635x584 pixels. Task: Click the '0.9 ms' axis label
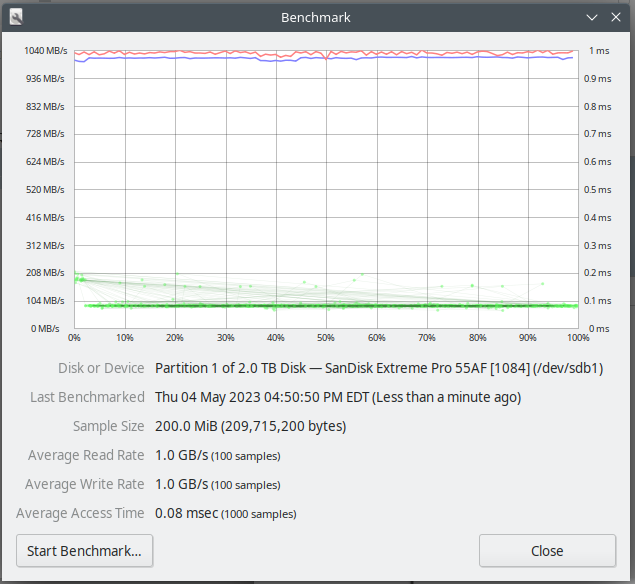(x=597, y=79)
